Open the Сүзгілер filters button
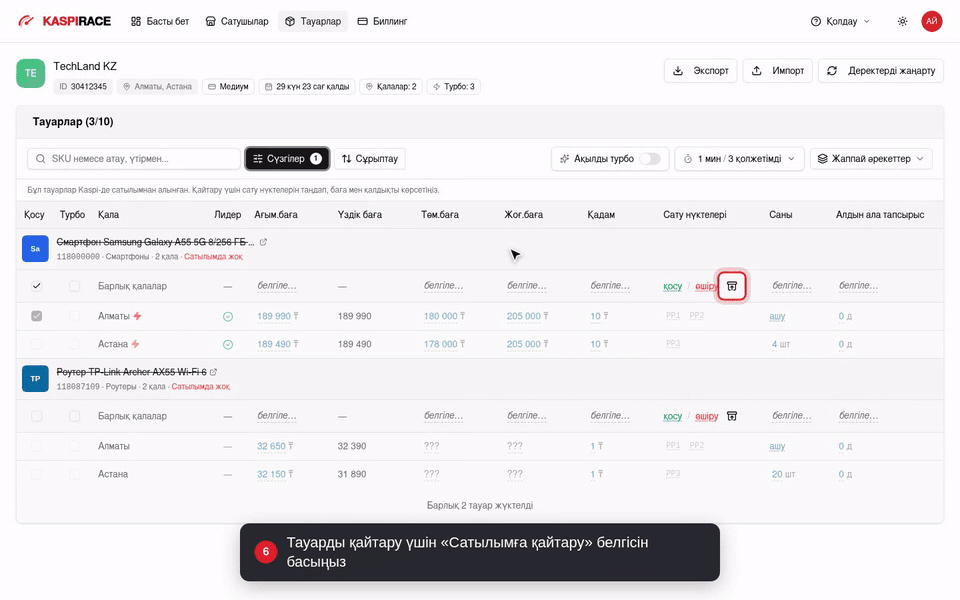This screenshot has width=960, height=600. point(287,159)
